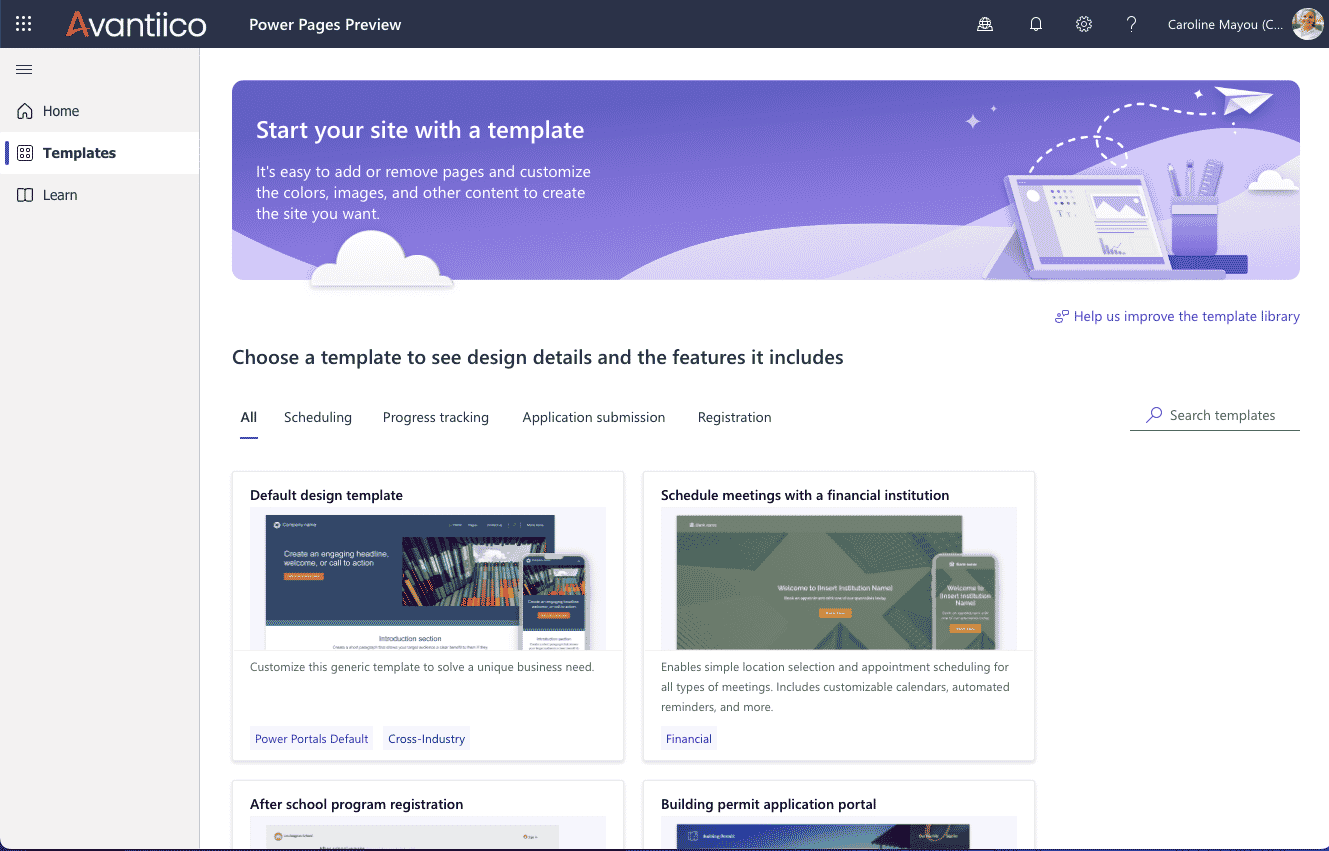Open Default design template preview image
The image size is (1329, 851).
pyautogui.click(x=428, y=579)
